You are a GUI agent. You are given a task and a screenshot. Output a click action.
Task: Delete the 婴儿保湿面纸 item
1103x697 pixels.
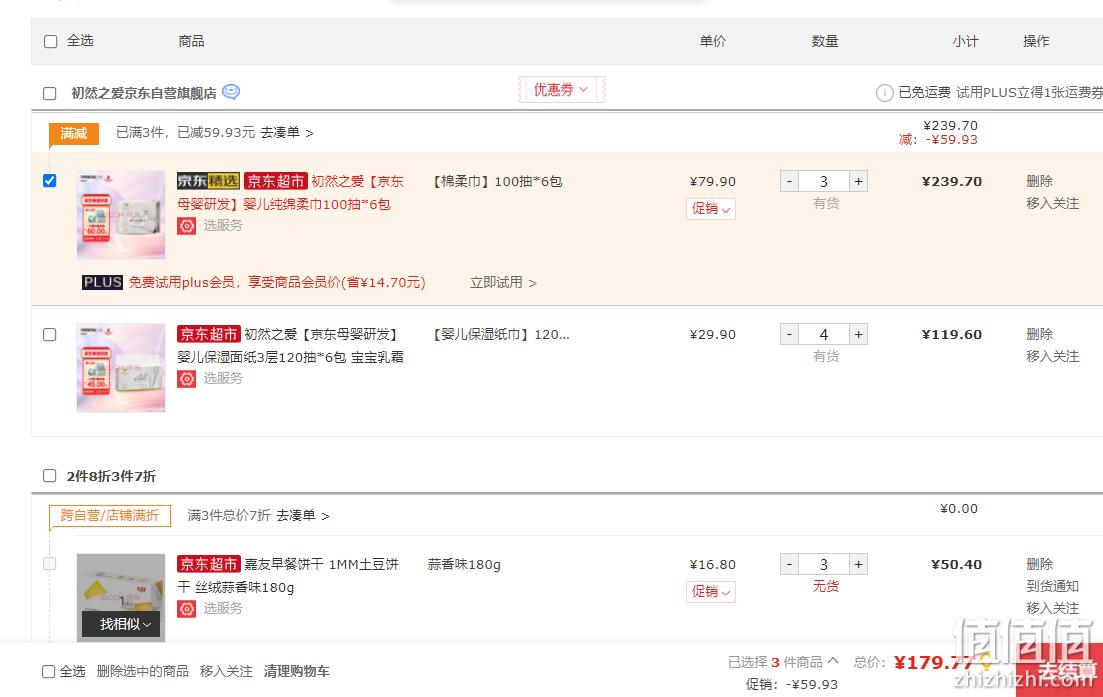tap(1039, 334)
